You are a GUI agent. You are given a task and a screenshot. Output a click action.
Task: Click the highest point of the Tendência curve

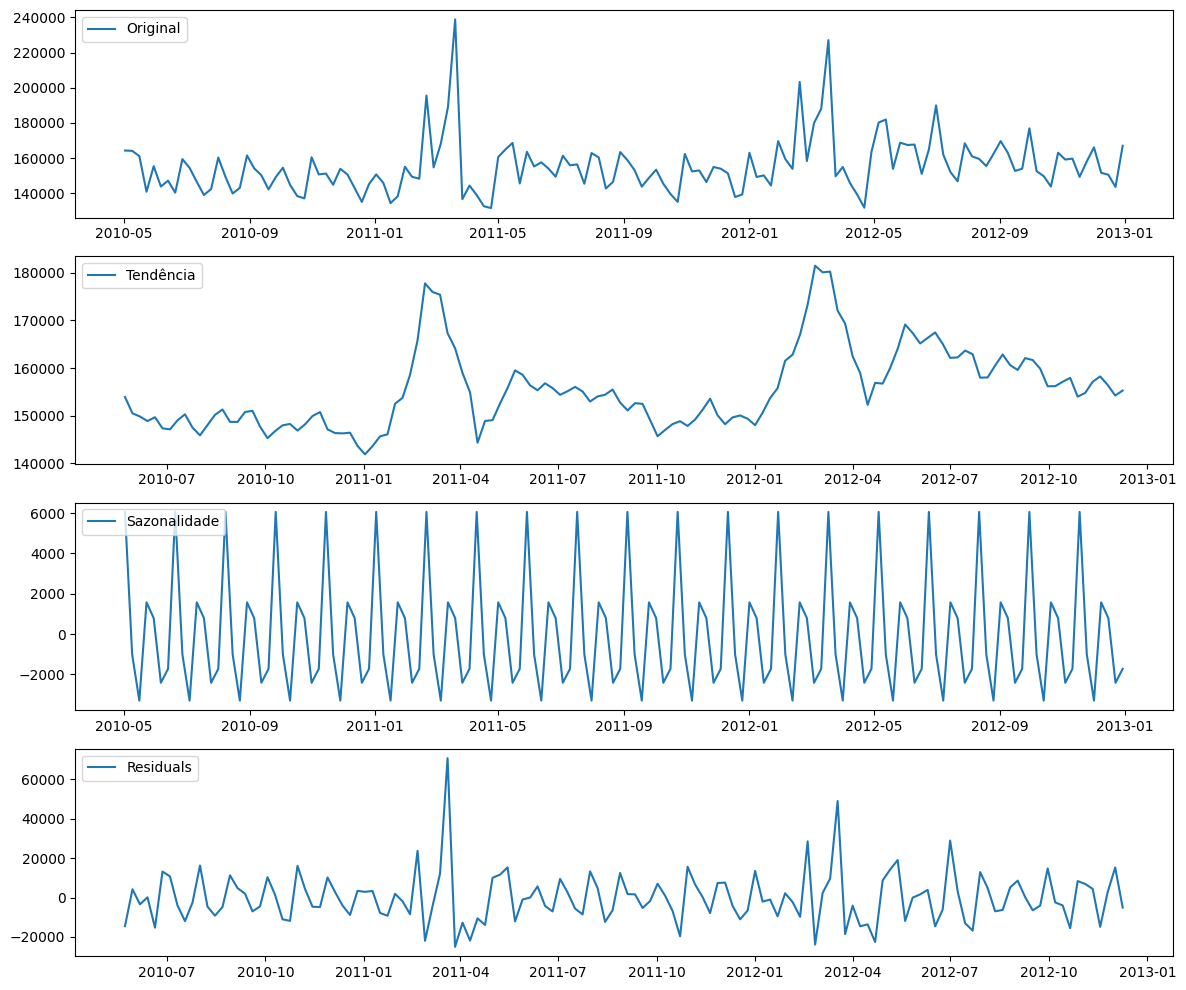[815, 266]
